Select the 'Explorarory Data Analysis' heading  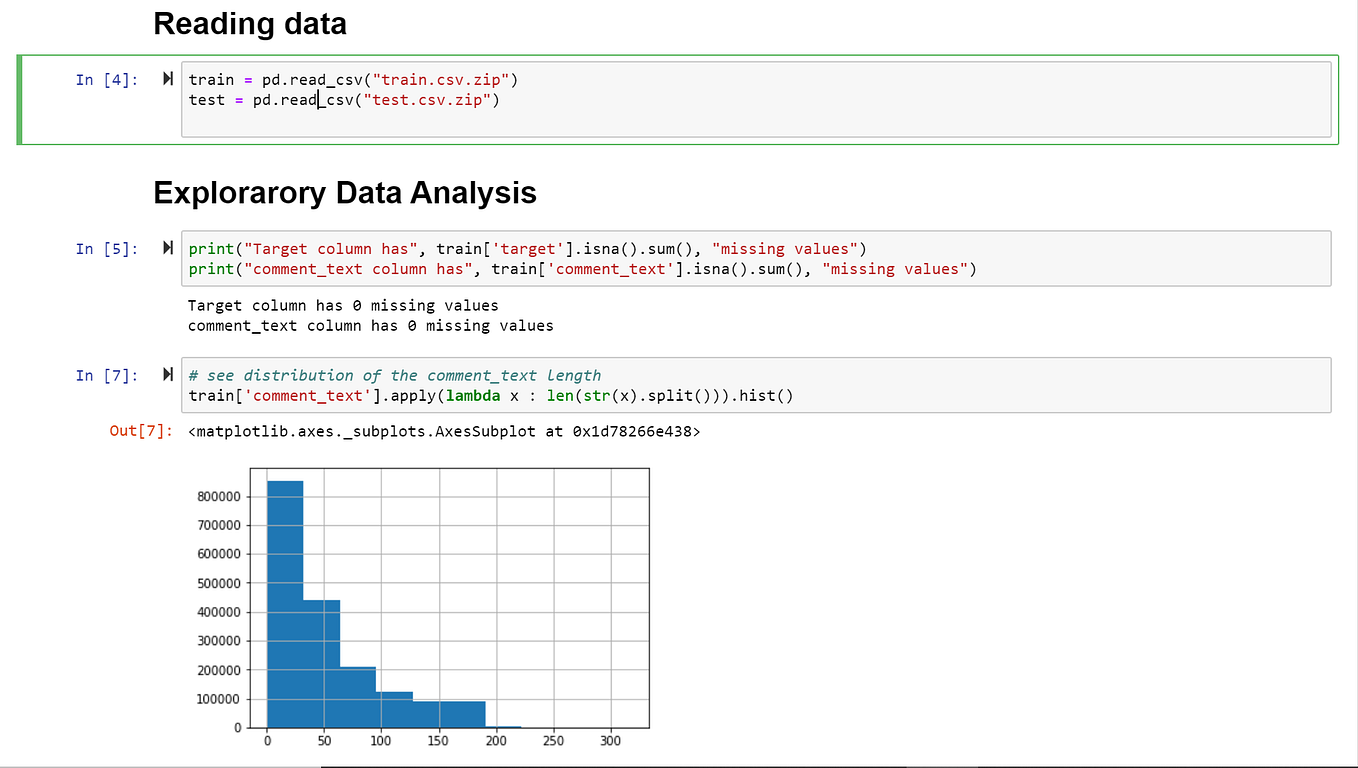click(345, 192)
